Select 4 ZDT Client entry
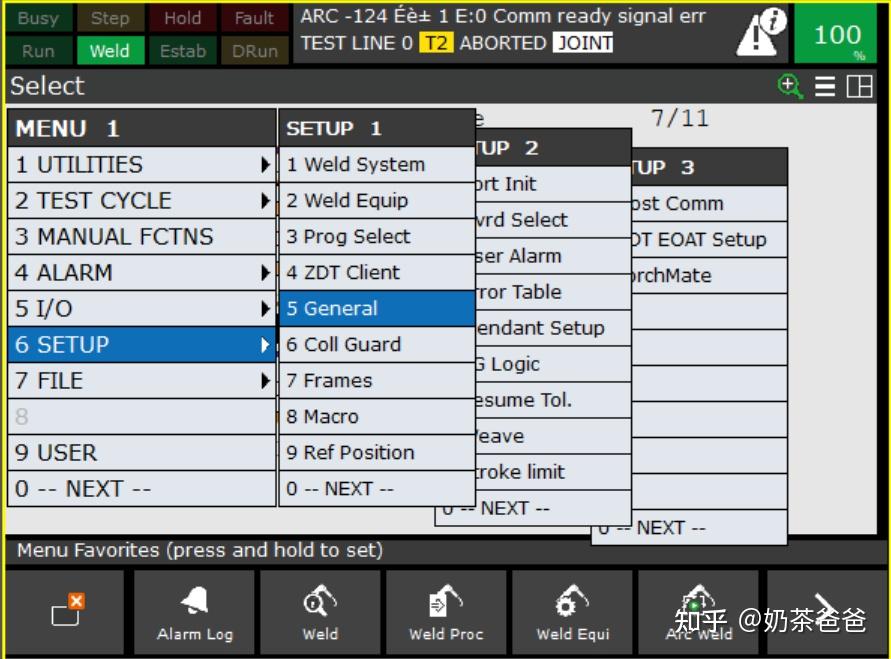The image size is (891, 659). point(377,273)
